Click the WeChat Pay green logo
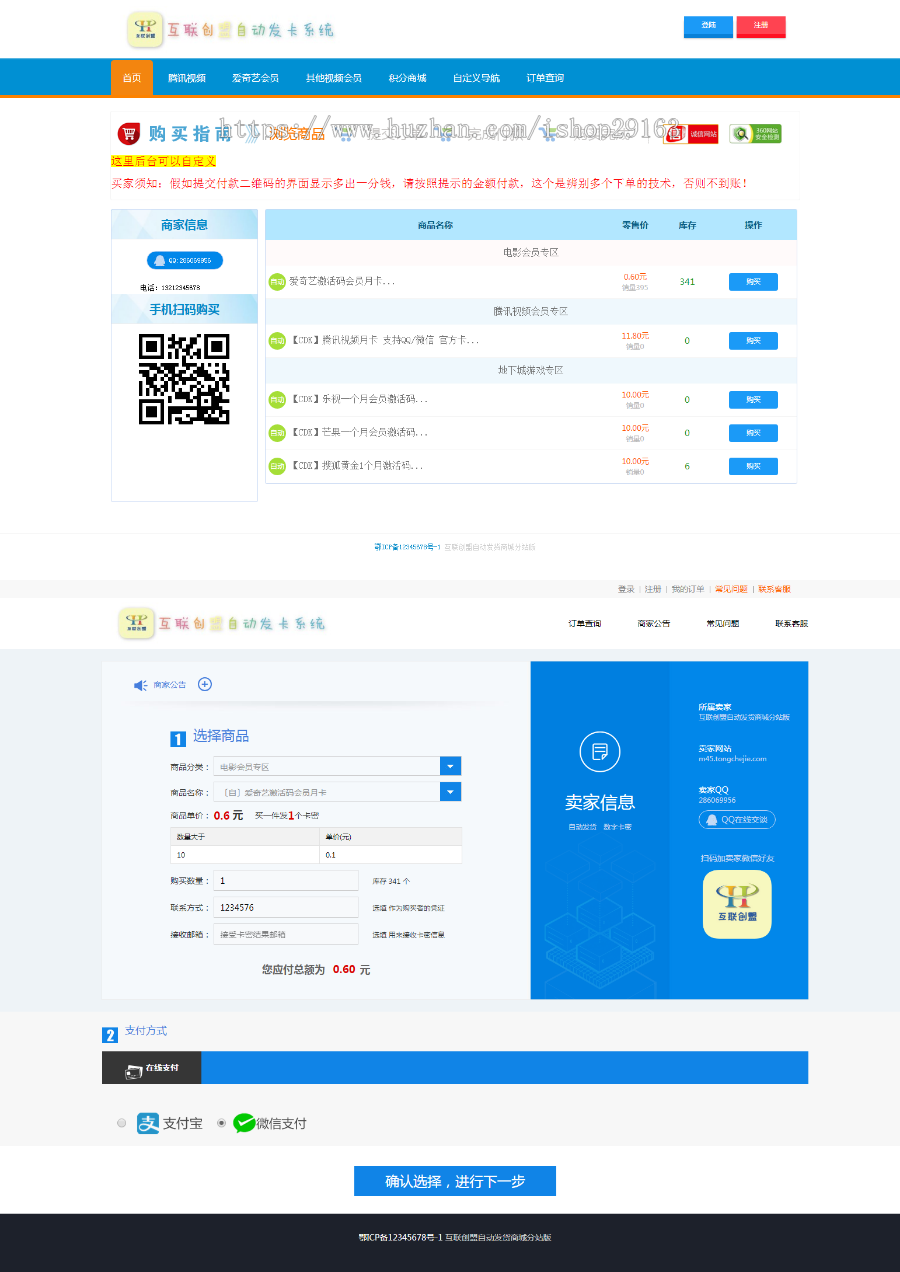The width and height of the screenshot is (900, 1272). [x=244, y=1123]
